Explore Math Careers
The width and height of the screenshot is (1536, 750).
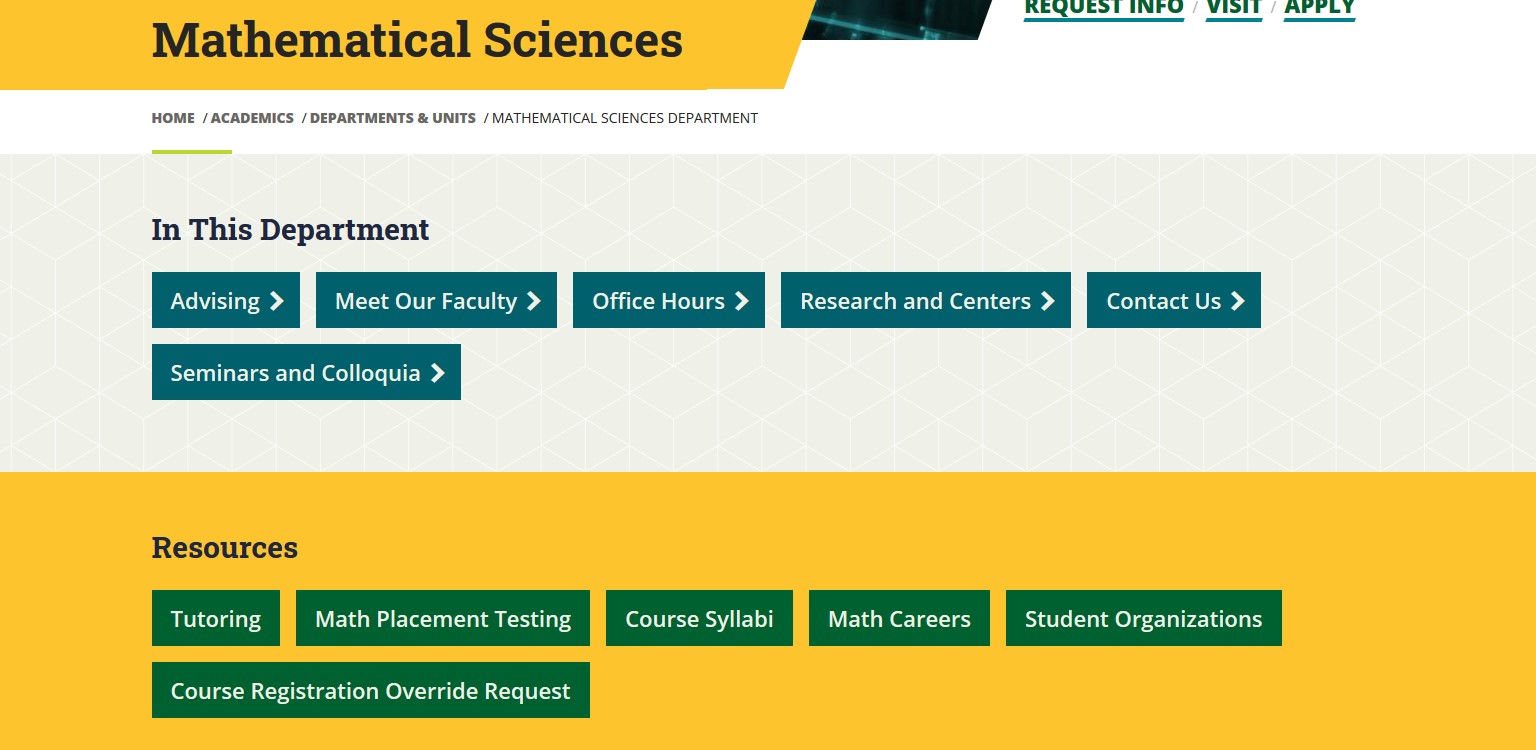(x=899, y=619)
